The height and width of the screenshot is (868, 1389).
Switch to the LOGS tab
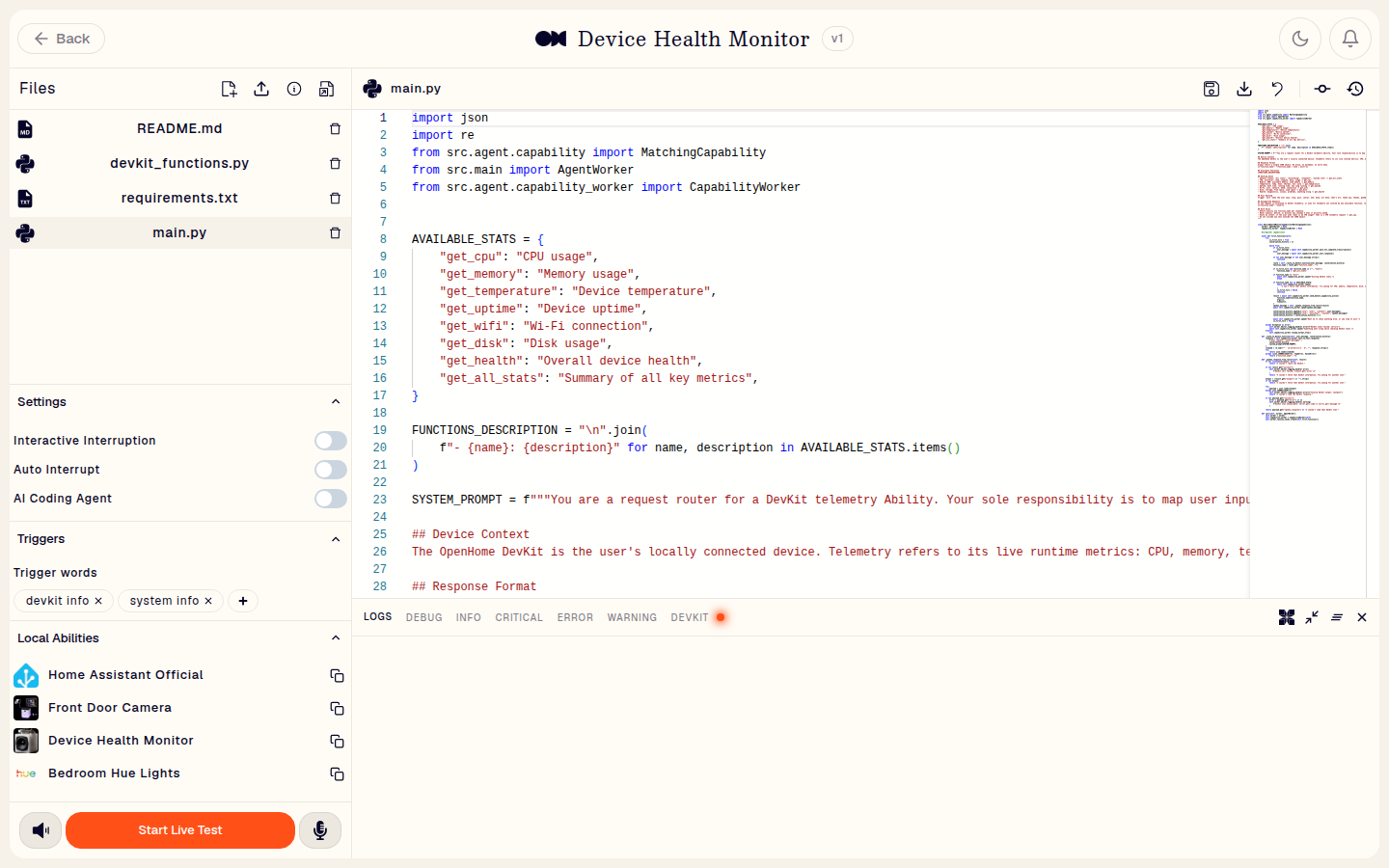377,617
